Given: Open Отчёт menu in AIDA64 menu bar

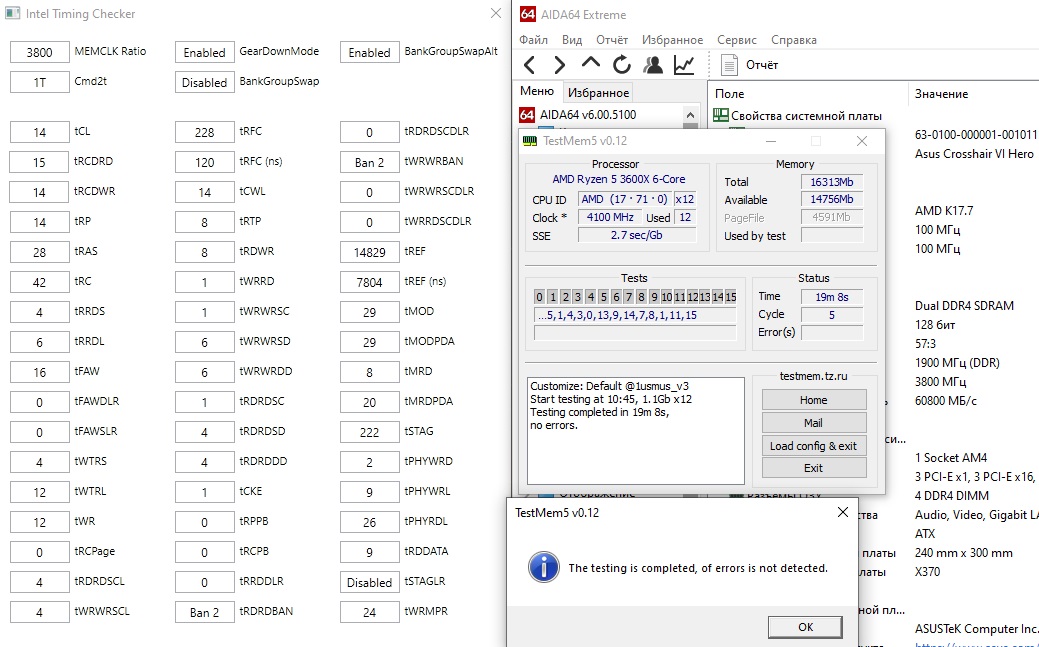Looking at the screenshot, I should pos(612,40).
